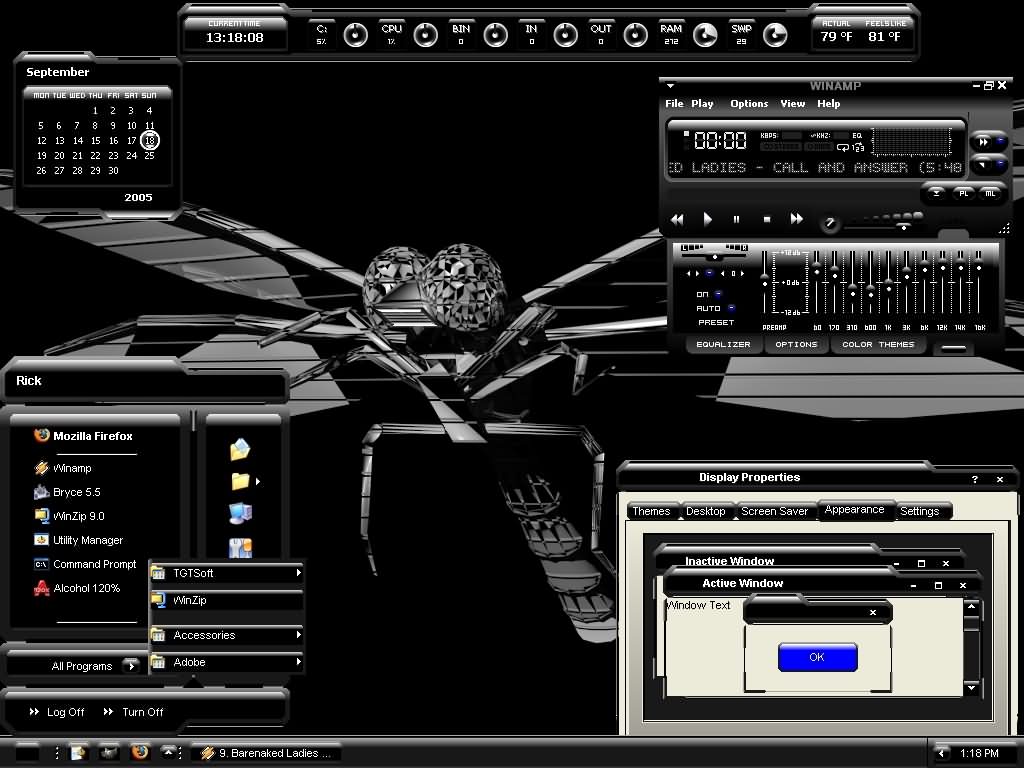This screenshot has height=768, width=1024.
Task: Launch Alcohol 120% from start menu
Action: (77, 588)
